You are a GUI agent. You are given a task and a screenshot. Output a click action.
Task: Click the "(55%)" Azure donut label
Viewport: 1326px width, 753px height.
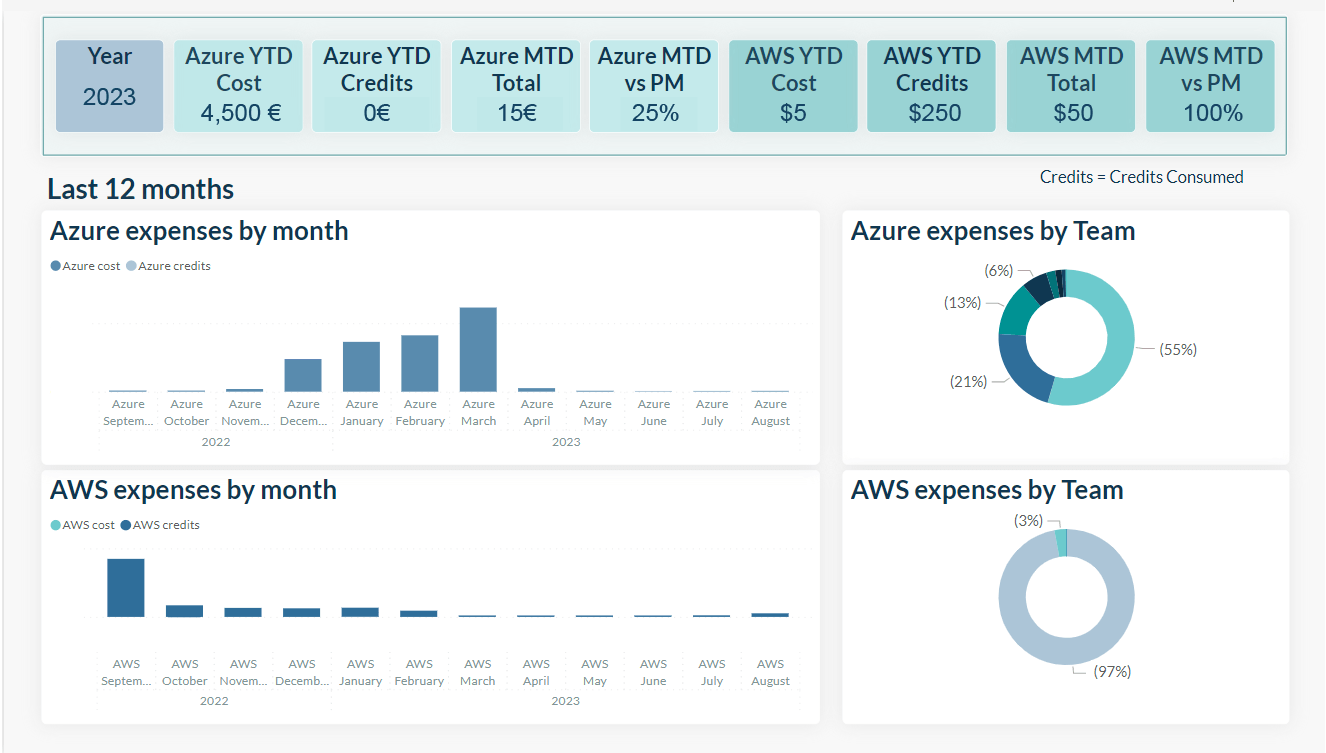point(1178,350)
